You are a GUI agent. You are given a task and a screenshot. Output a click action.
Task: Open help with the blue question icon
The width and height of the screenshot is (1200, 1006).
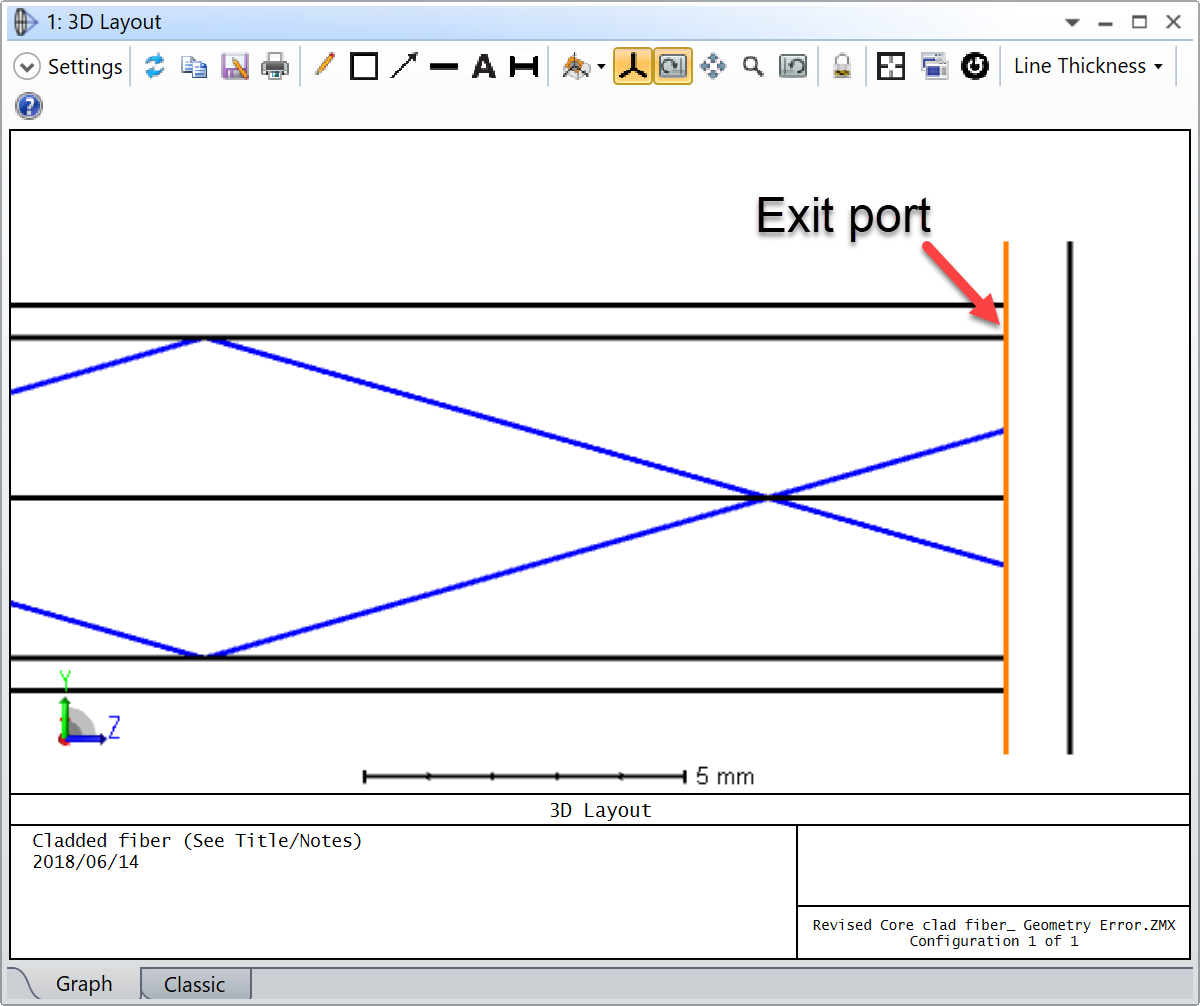29,107
